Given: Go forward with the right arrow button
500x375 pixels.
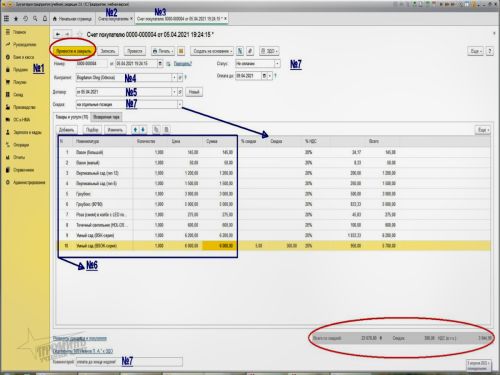Looking at the screenshot, I should coord(67,34).
